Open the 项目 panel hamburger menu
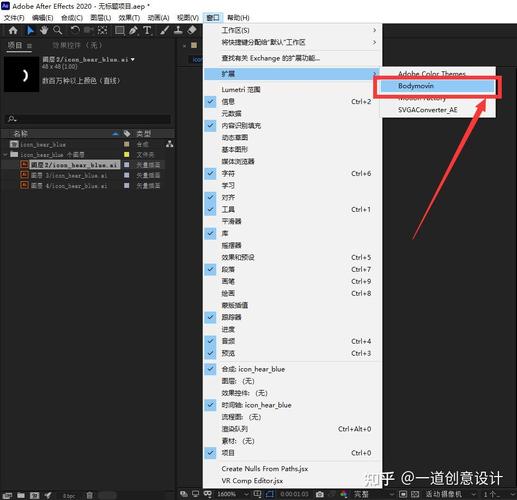The height and width of the screenshot is (500, 517). click(29, 46)
